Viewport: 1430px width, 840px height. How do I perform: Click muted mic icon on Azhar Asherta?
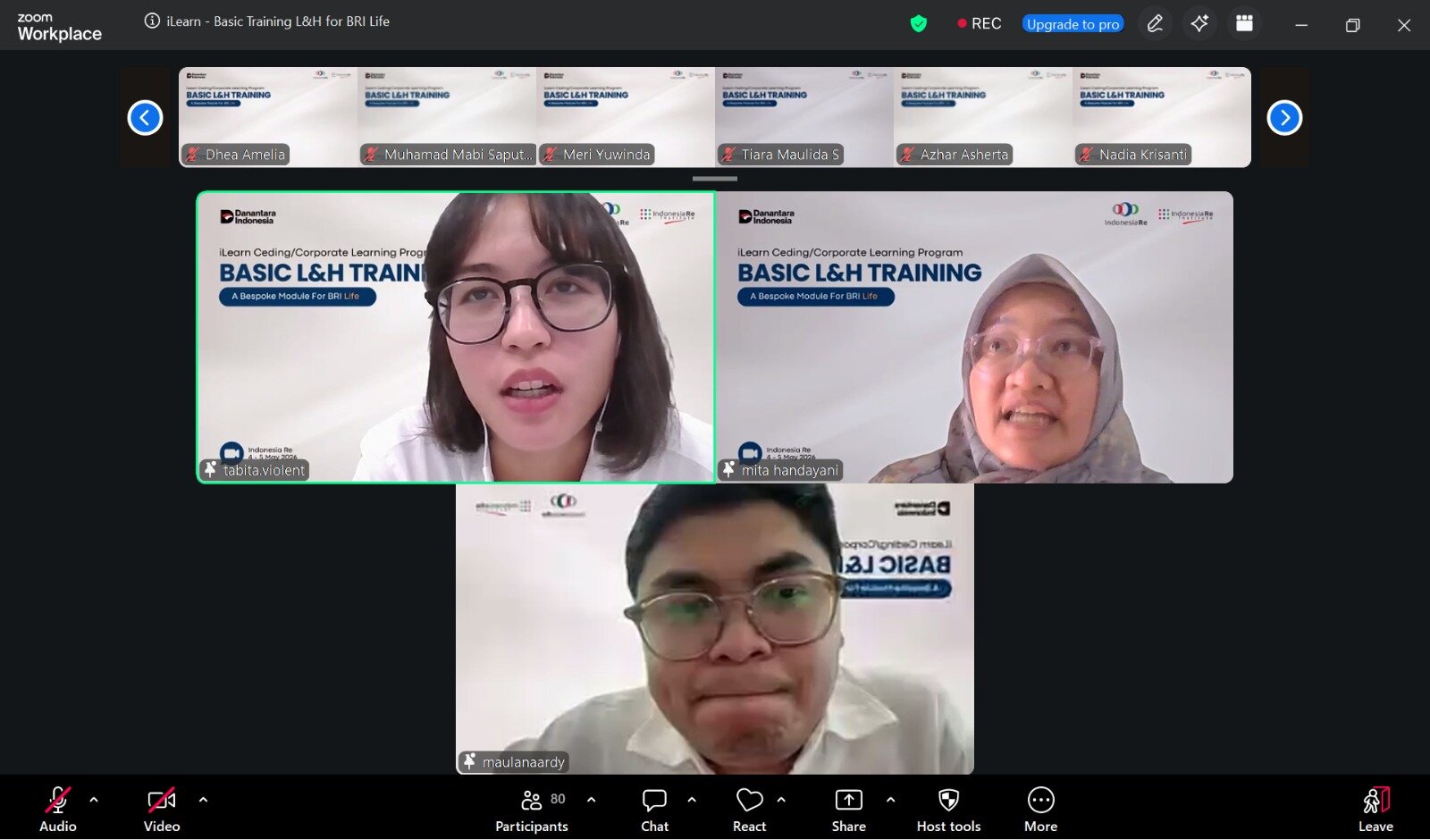coord(907,155)
